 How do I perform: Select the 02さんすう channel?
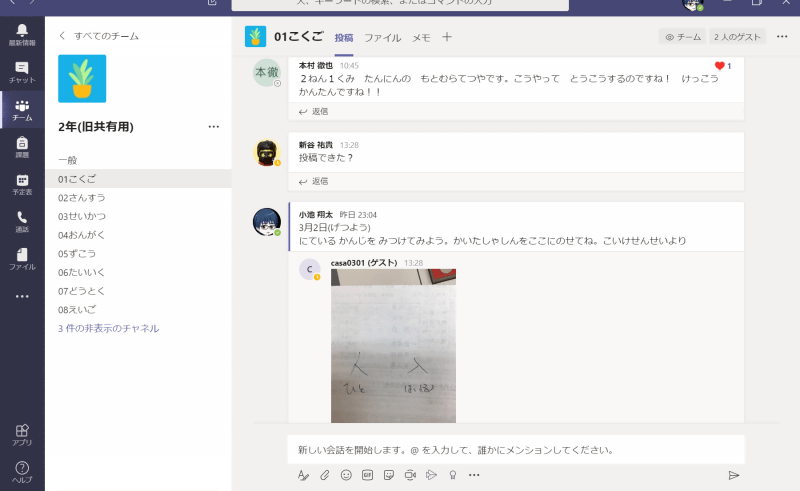tap(138, 198)
